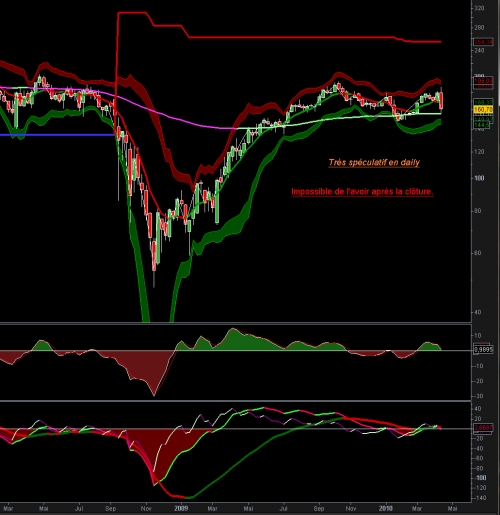Select the 'Nov' label before 2009 on time axis

[146, 508]
